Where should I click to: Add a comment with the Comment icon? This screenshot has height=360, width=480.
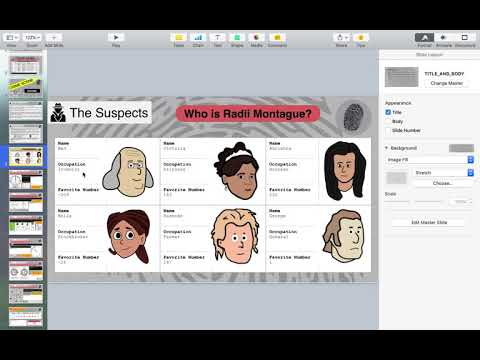[x=277, y=38]
